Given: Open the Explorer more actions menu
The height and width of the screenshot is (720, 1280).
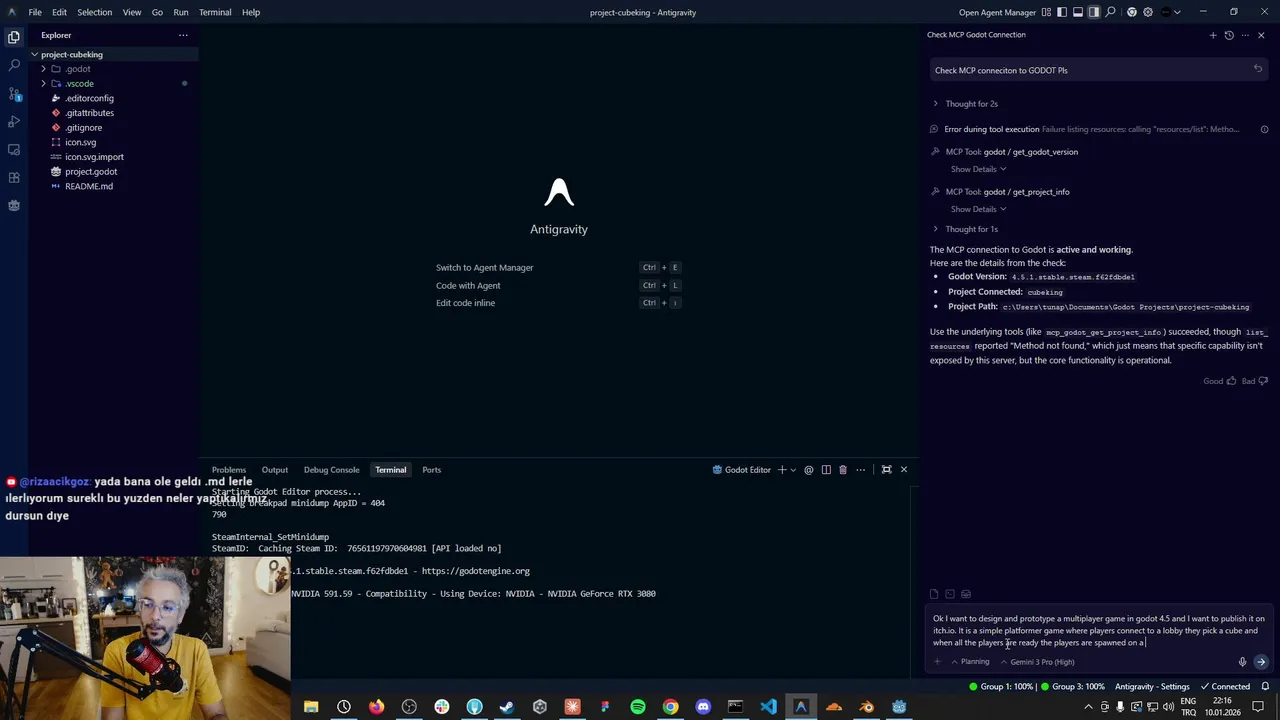Looking at the screenshot, I should point(183,35).
